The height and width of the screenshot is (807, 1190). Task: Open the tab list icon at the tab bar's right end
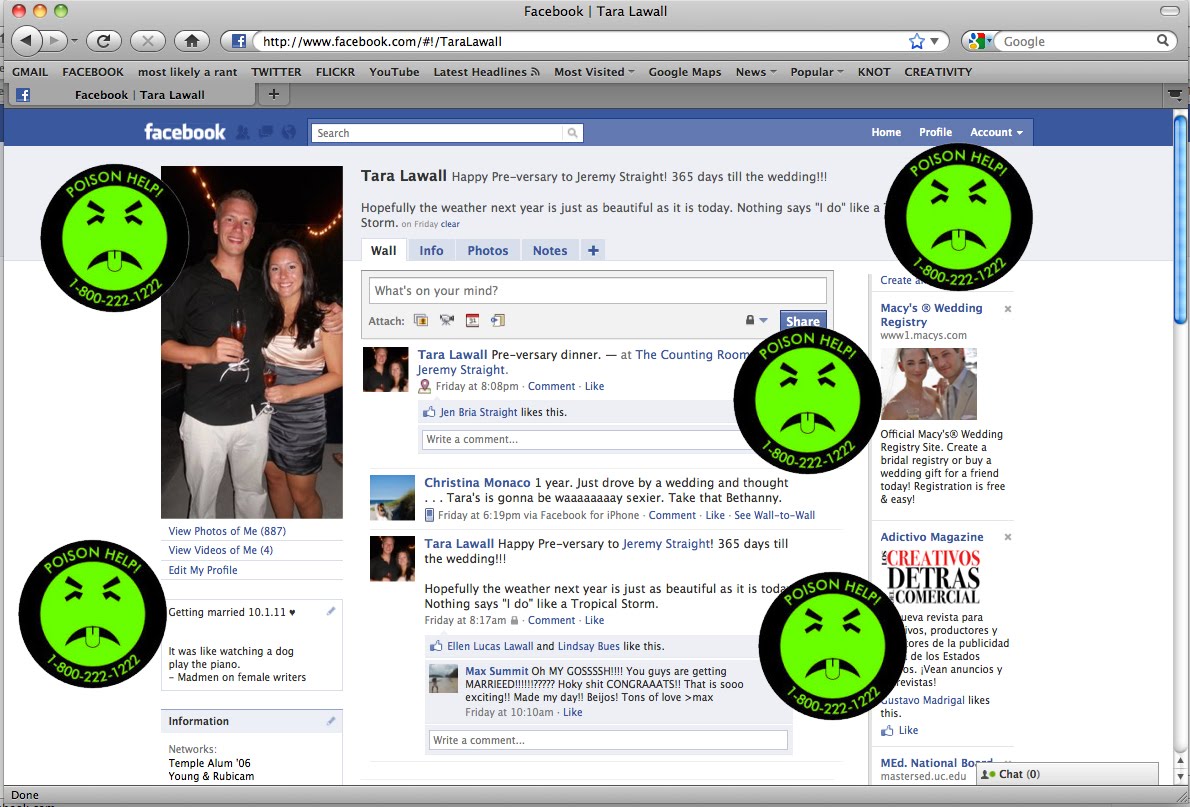(x=1175, y=94)
